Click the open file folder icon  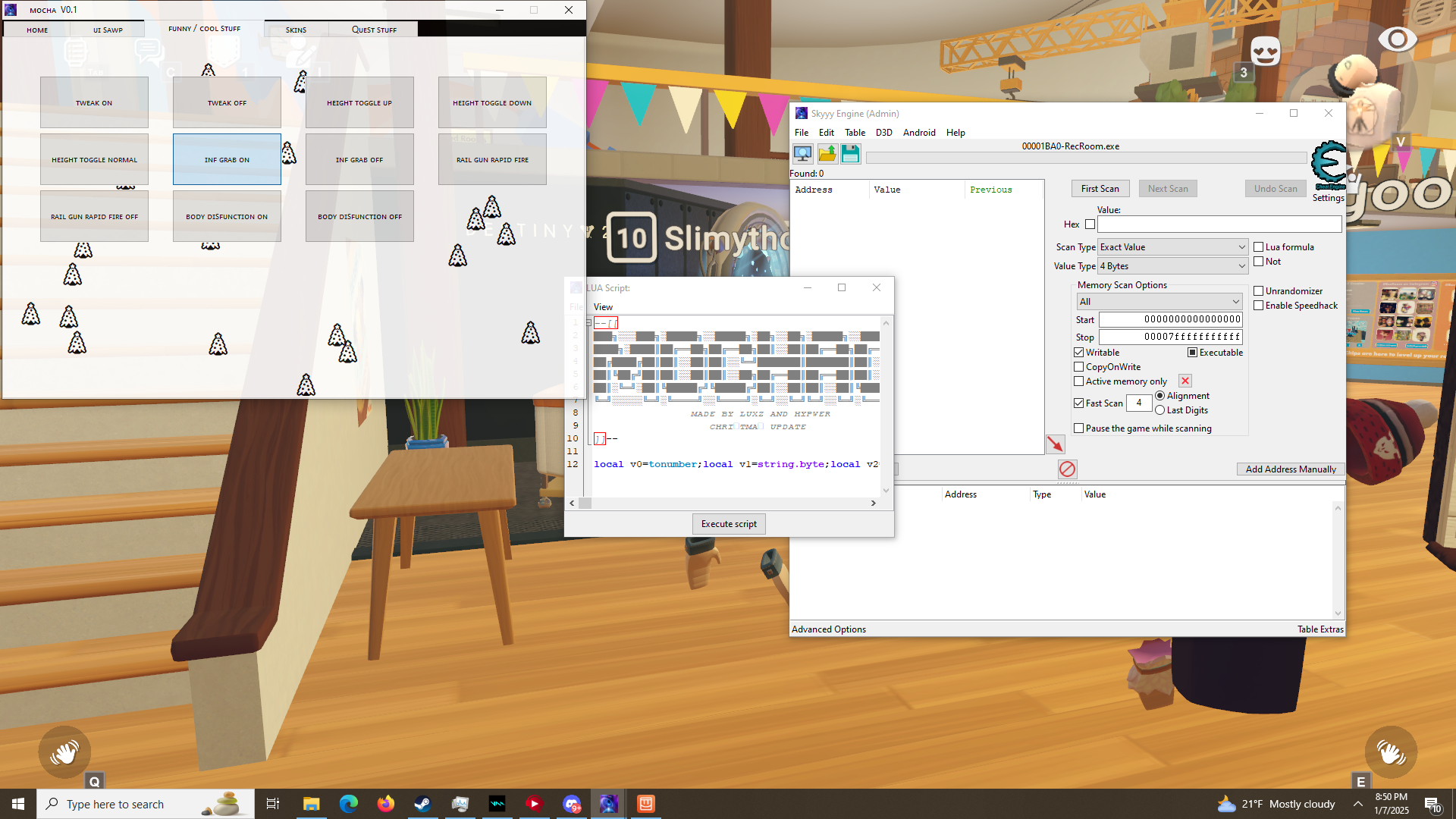point(827,154)
